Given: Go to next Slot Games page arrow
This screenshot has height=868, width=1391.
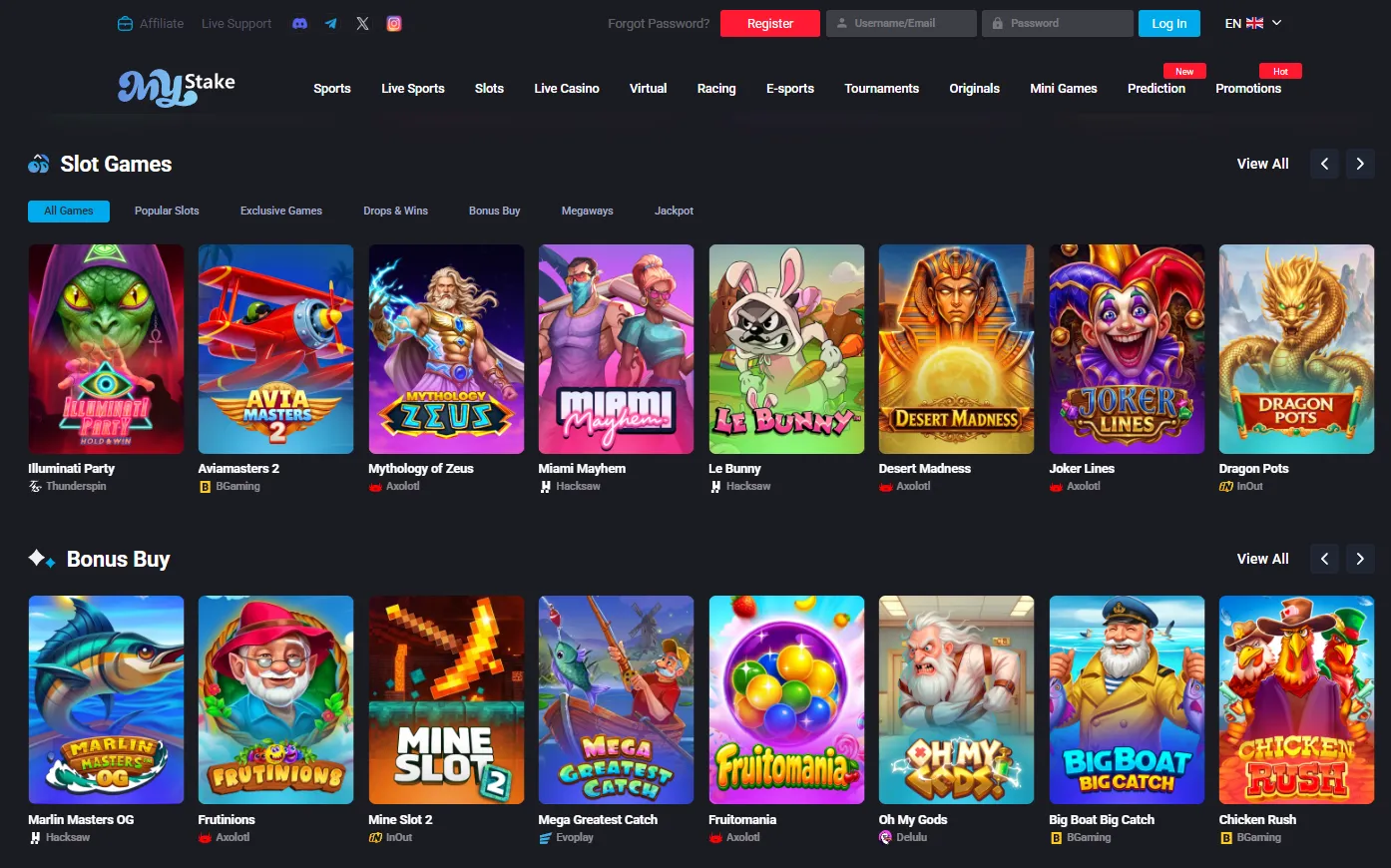Looking at the screenshot, I should pos(1360,164).
